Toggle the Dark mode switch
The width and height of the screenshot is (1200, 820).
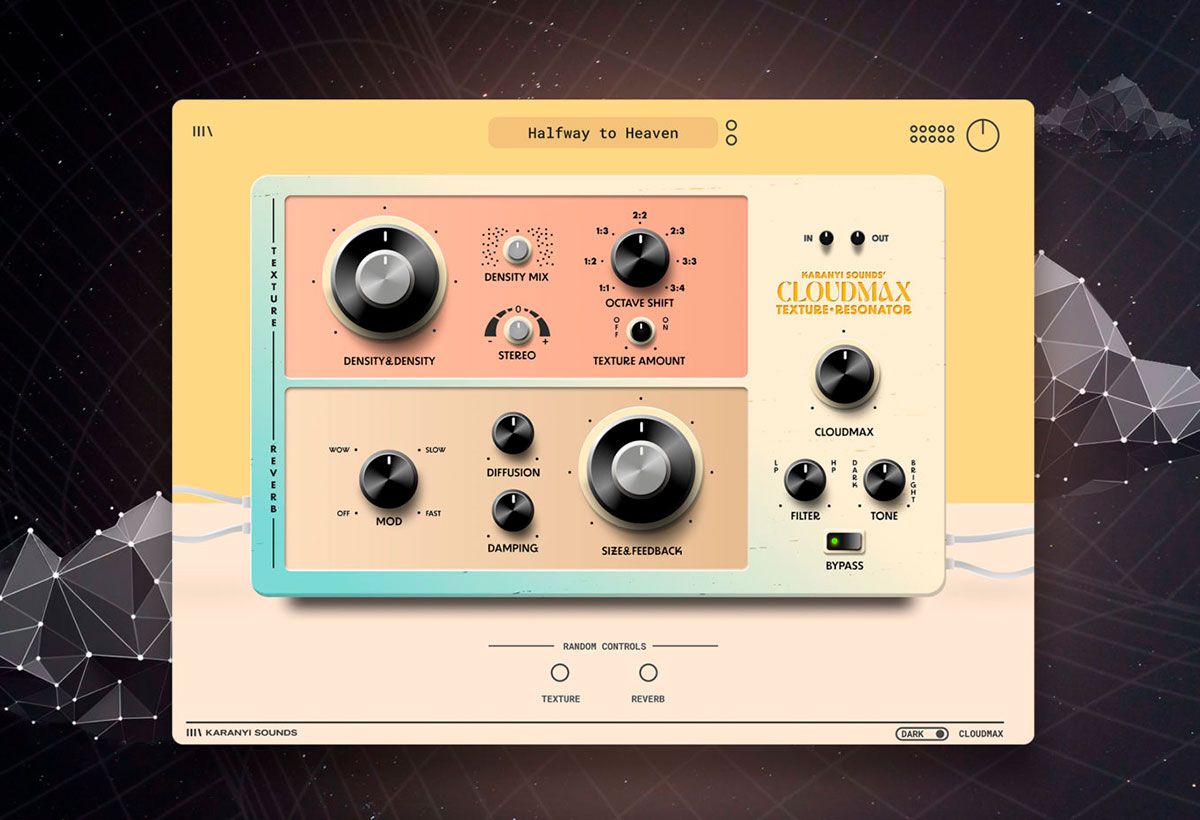click(922, 734)
